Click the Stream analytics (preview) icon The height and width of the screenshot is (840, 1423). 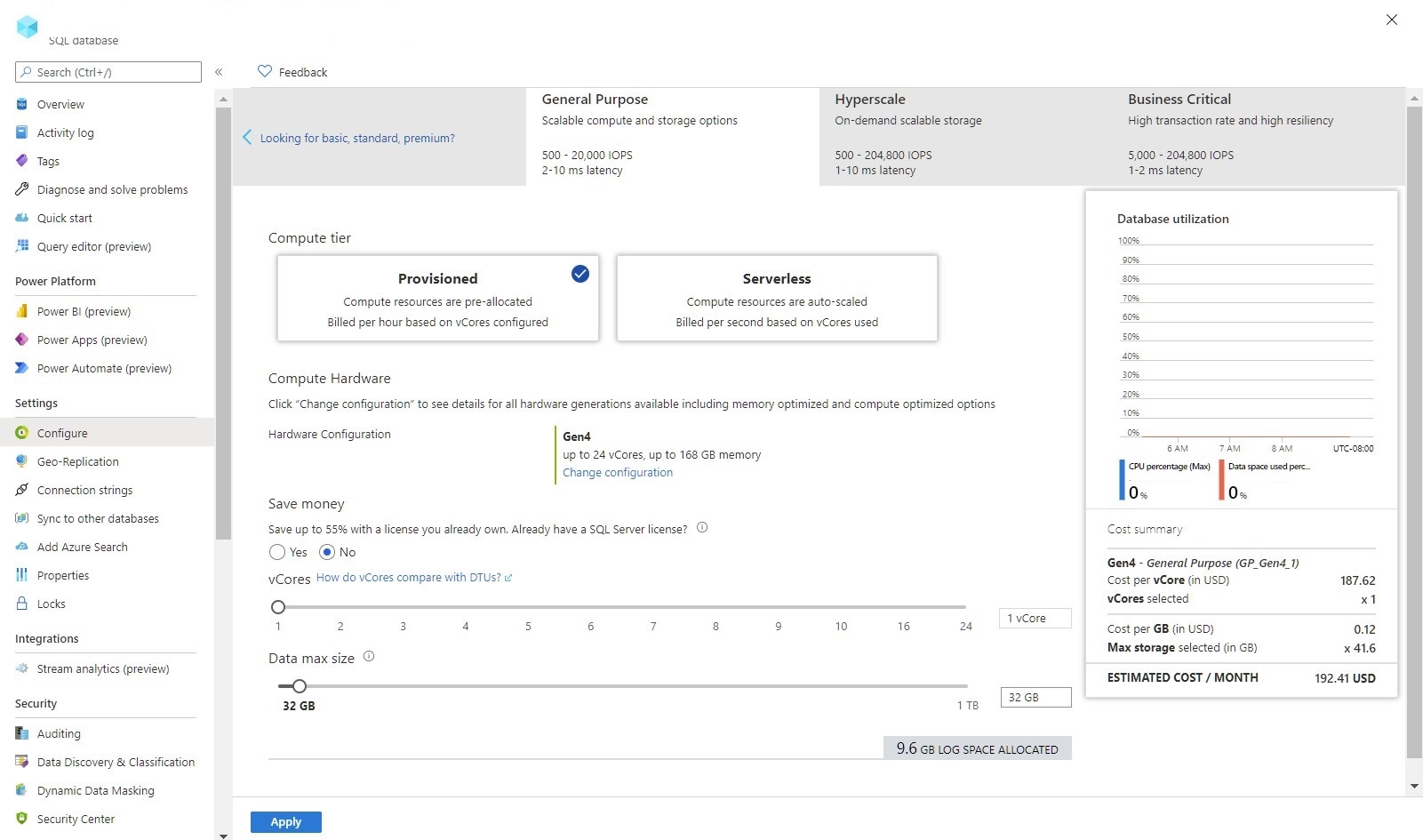[22, 668]
